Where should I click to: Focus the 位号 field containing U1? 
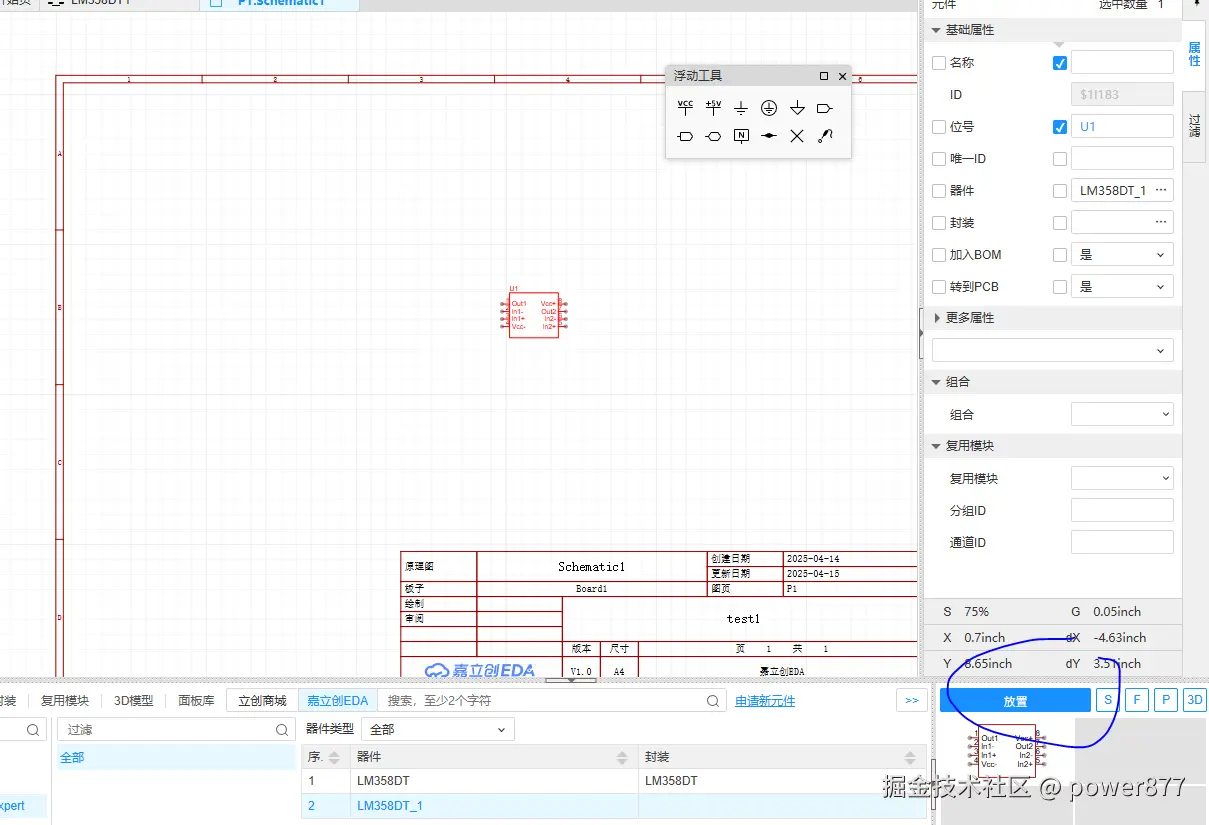point(1122,127)
